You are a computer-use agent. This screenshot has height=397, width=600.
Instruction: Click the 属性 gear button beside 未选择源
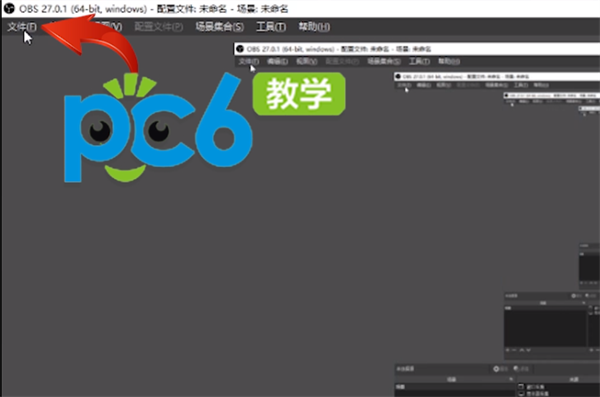click(x=500, y=369)
